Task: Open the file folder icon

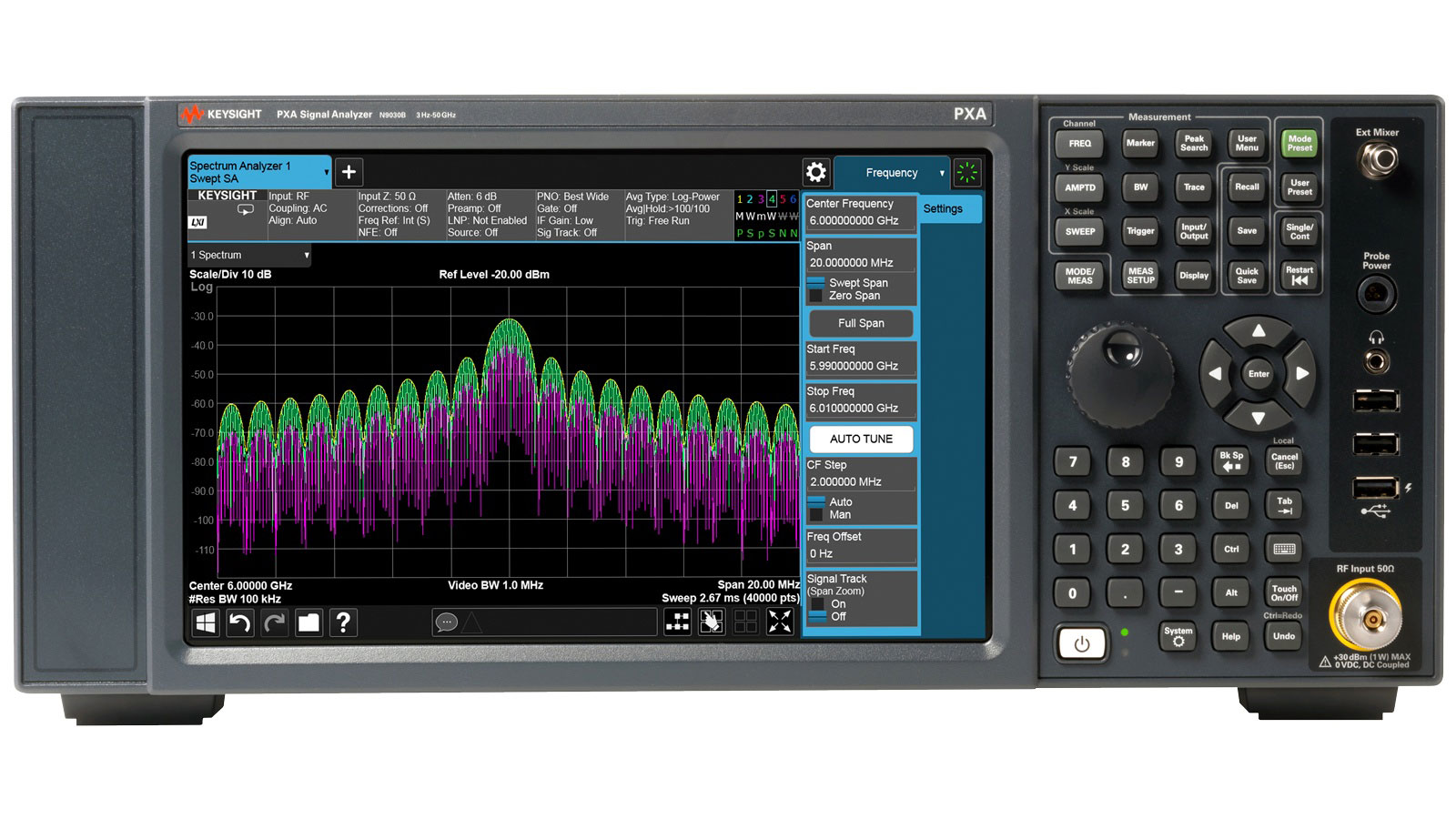Action: point(309,622)
